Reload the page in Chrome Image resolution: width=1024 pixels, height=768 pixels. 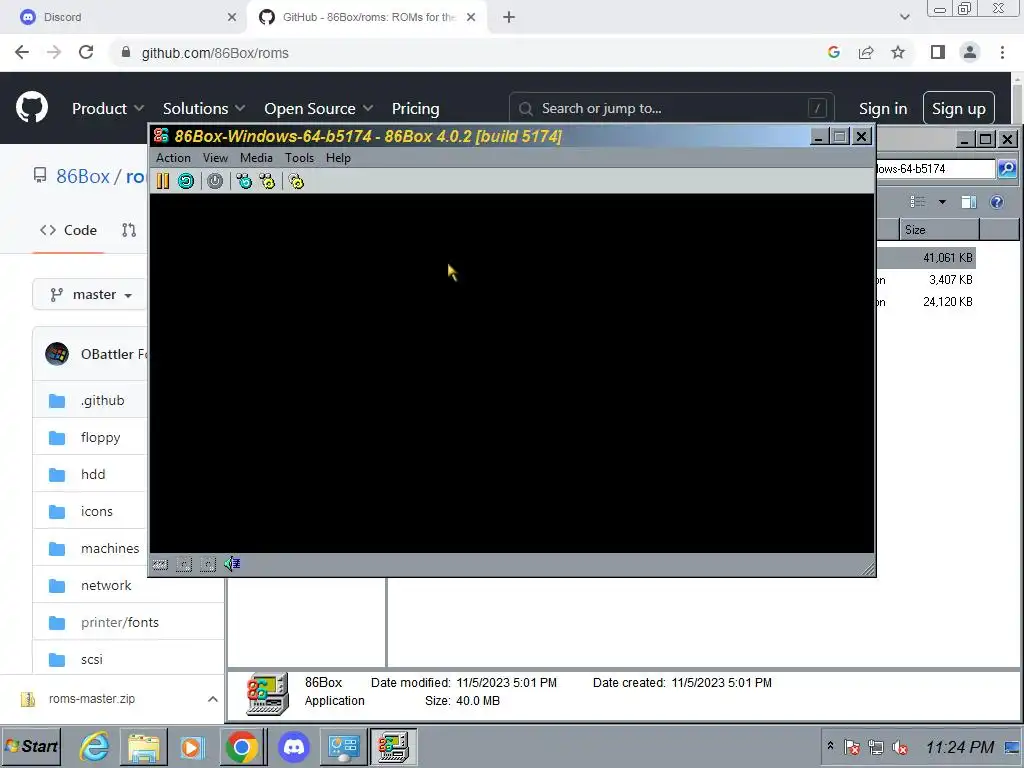(86, 52)
